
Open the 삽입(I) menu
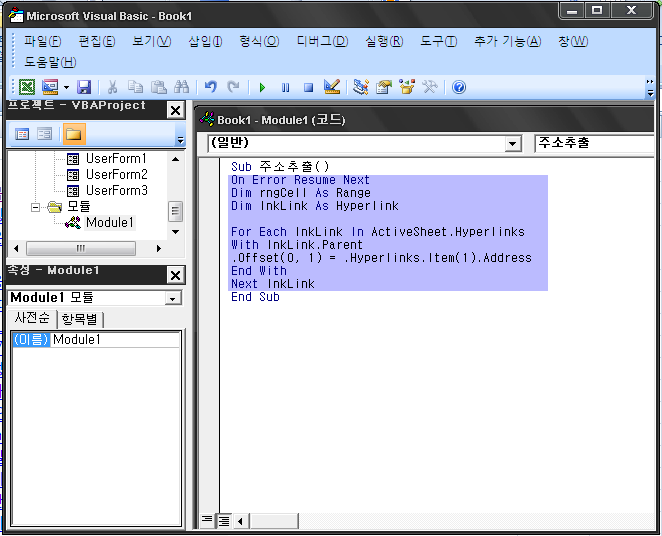pyautogui.click(x=205, y=41)
